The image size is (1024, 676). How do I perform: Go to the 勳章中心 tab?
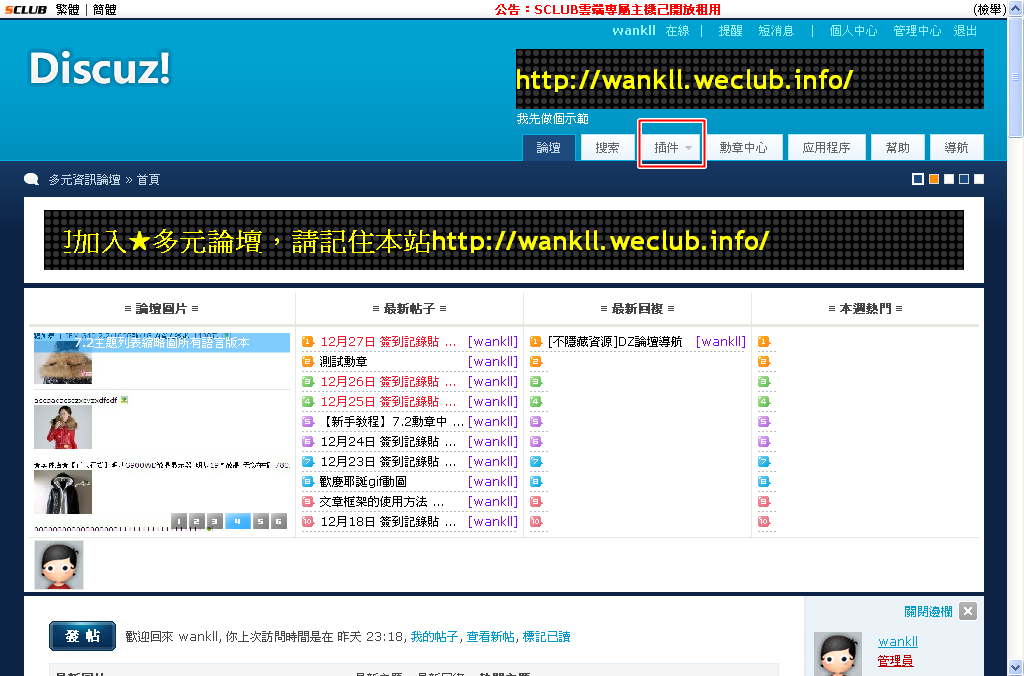click(743, 148)
